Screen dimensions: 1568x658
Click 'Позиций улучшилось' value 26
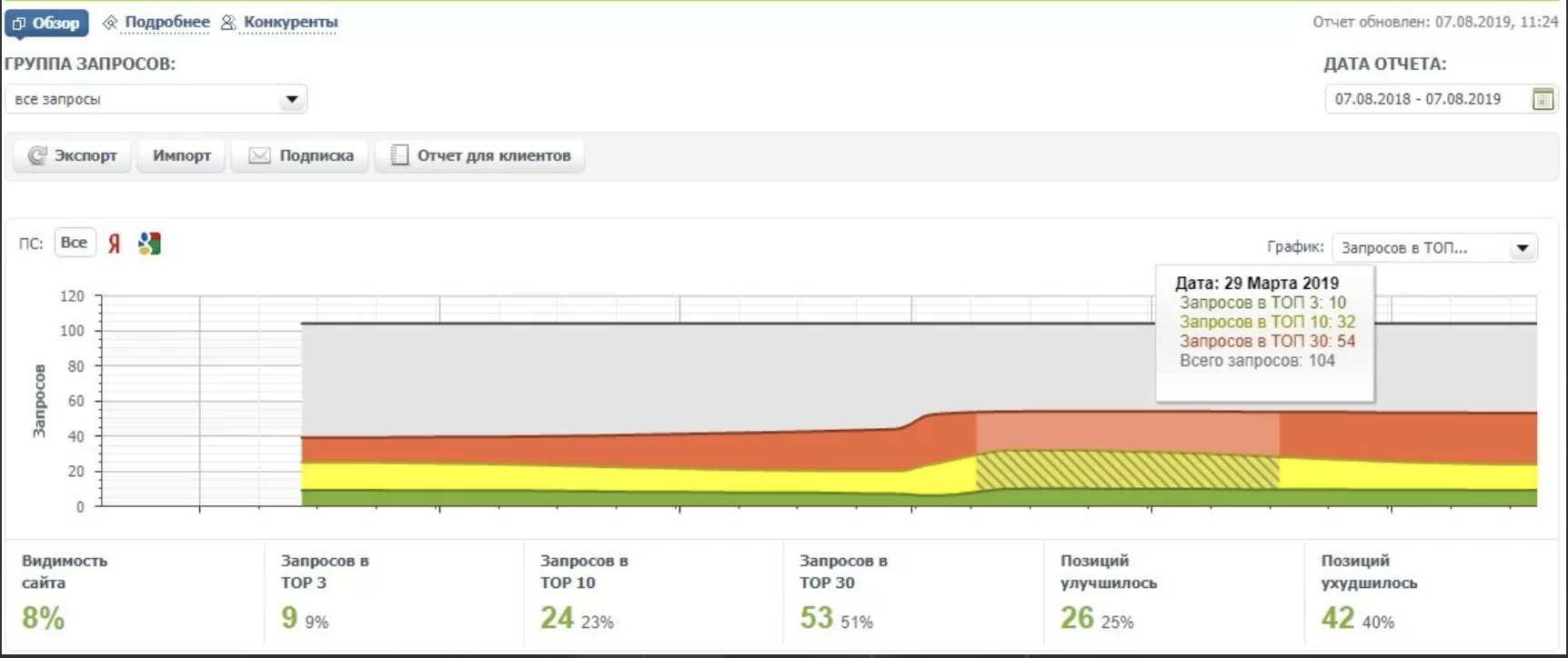point(1077,618)
